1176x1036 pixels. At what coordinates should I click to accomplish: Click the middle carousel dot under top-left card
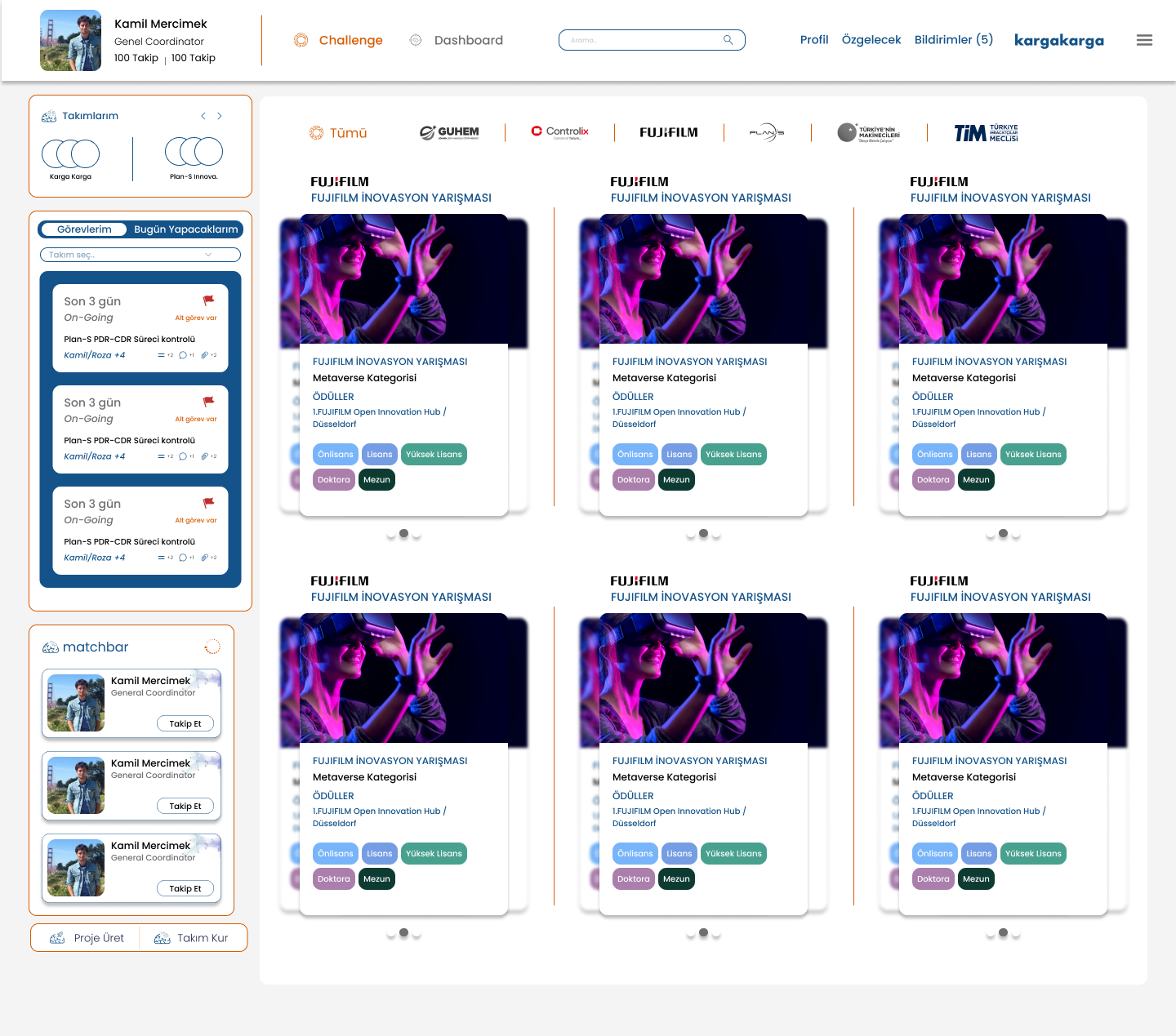click(x=403, y=533)
